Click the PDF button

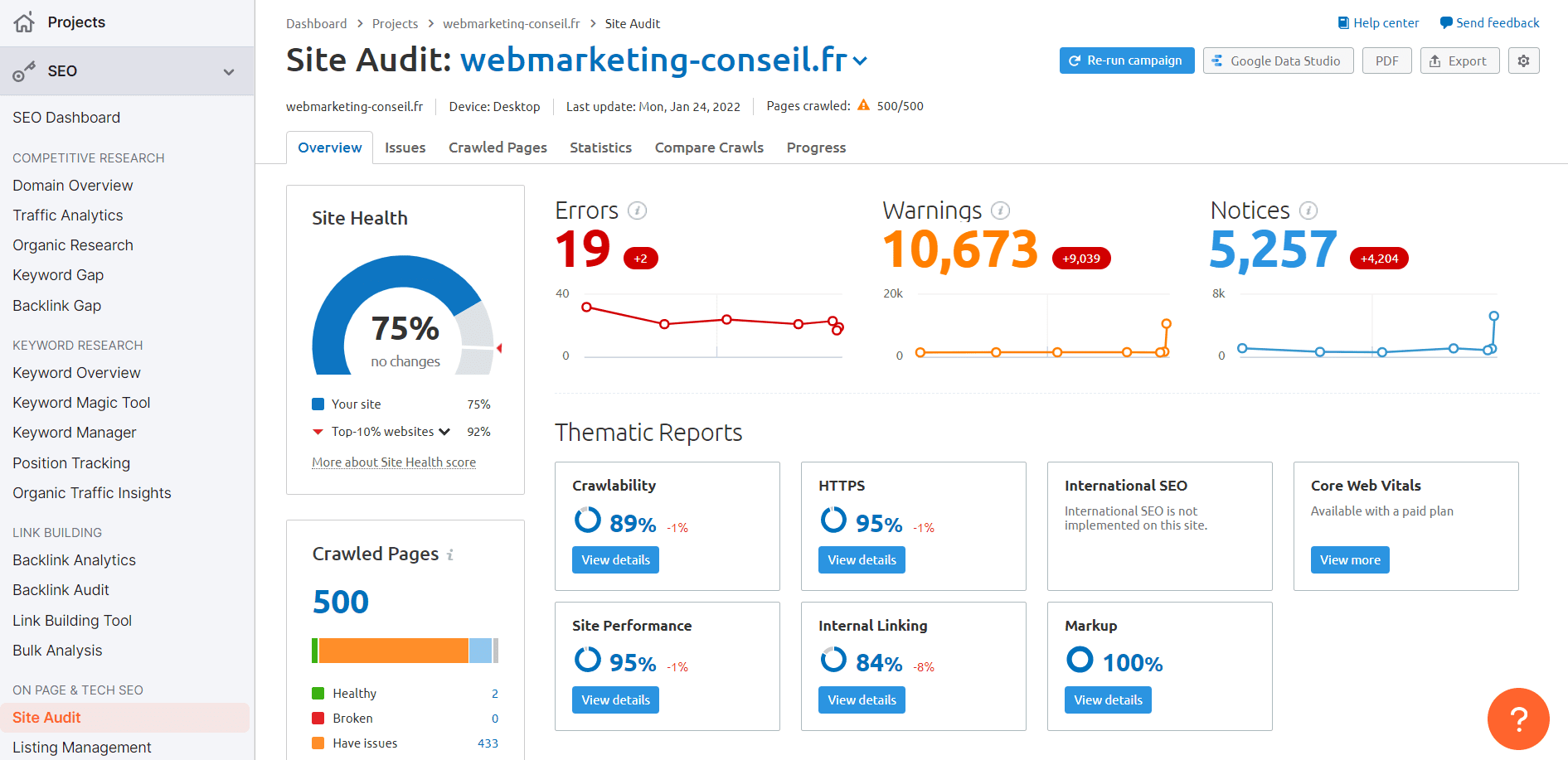coord(1386,61)
